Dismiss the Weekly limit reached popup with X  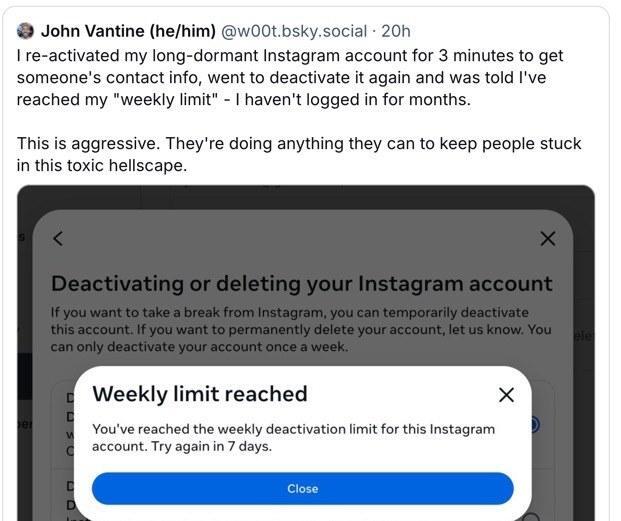tap(506, 395)
